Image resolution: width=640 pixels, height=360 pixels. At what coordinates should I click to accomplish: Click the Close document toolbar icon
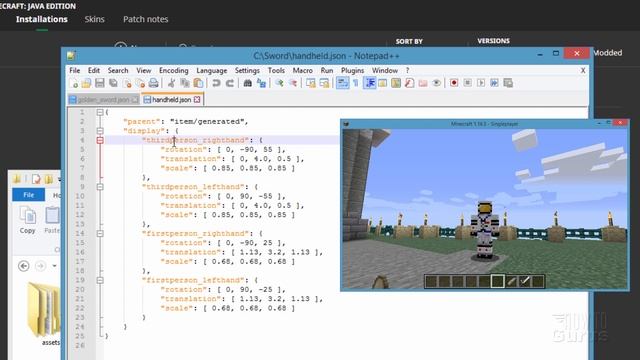tap(127, 83)
